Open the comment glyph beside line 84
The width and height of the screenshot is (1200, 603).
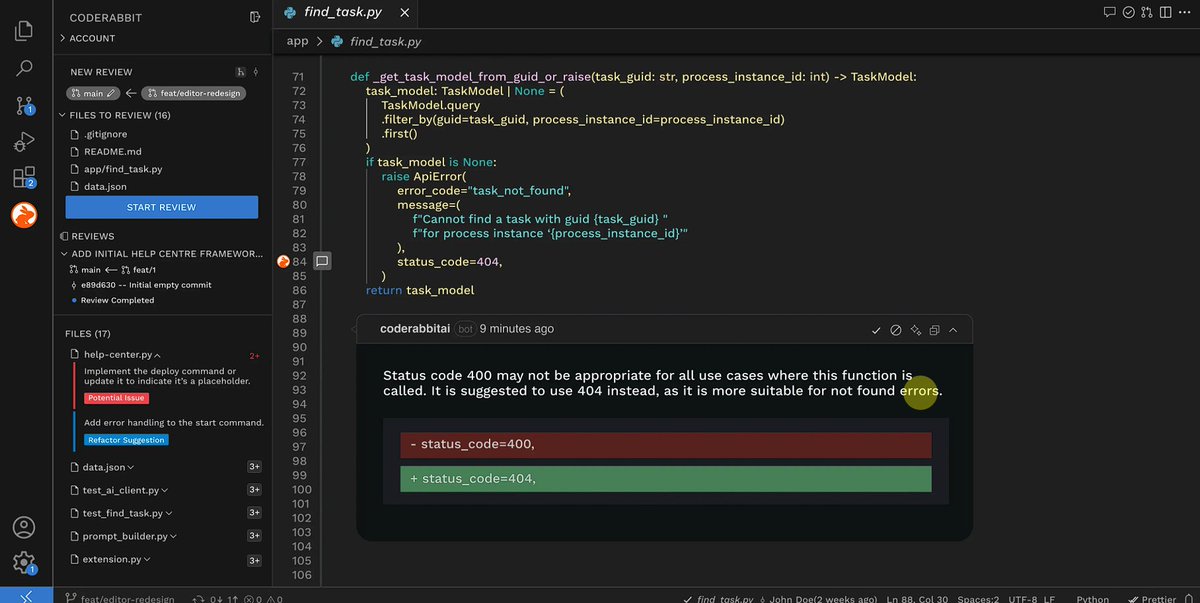coord(321,261)
